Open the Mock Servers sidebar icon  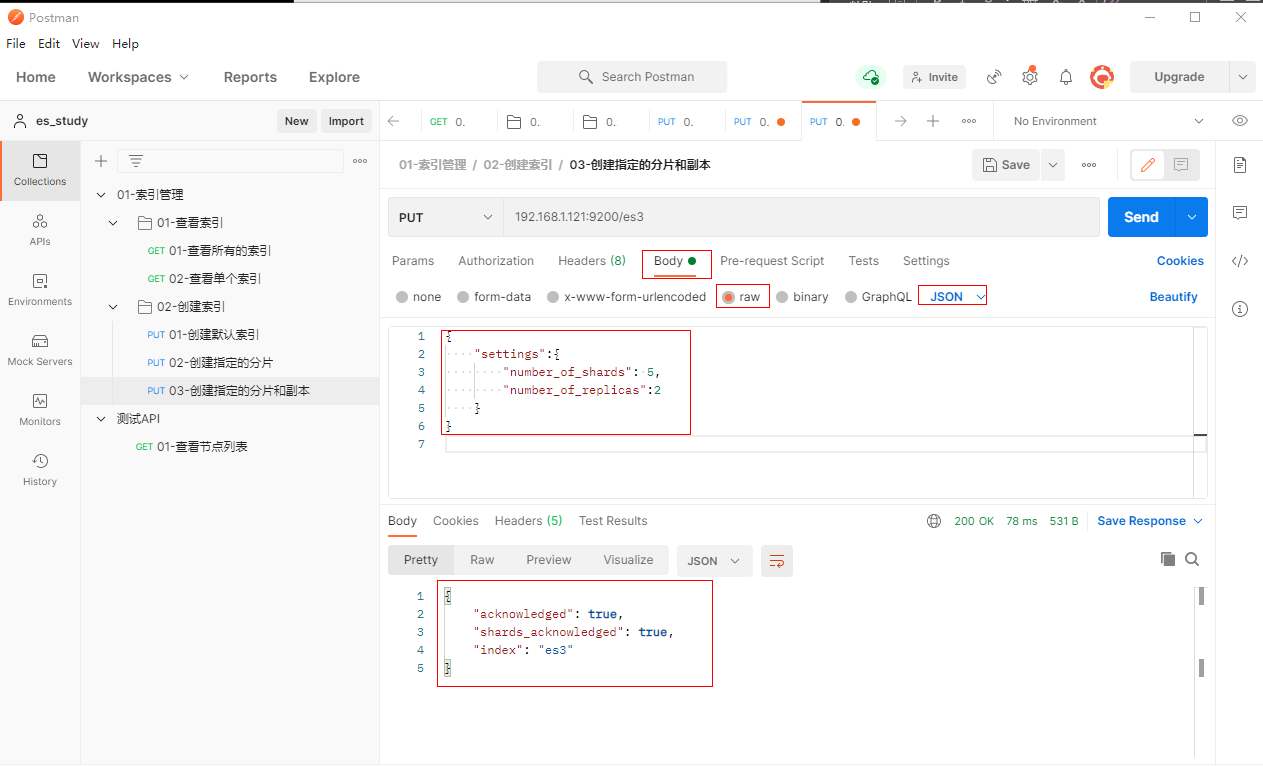[40, 350]
